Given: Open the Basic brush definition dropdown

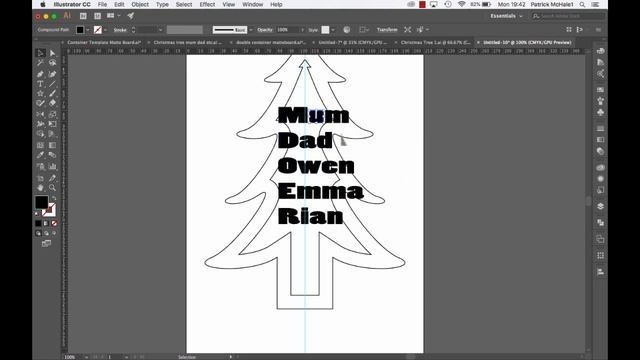Looking at the screenshot, I should 251,30.
